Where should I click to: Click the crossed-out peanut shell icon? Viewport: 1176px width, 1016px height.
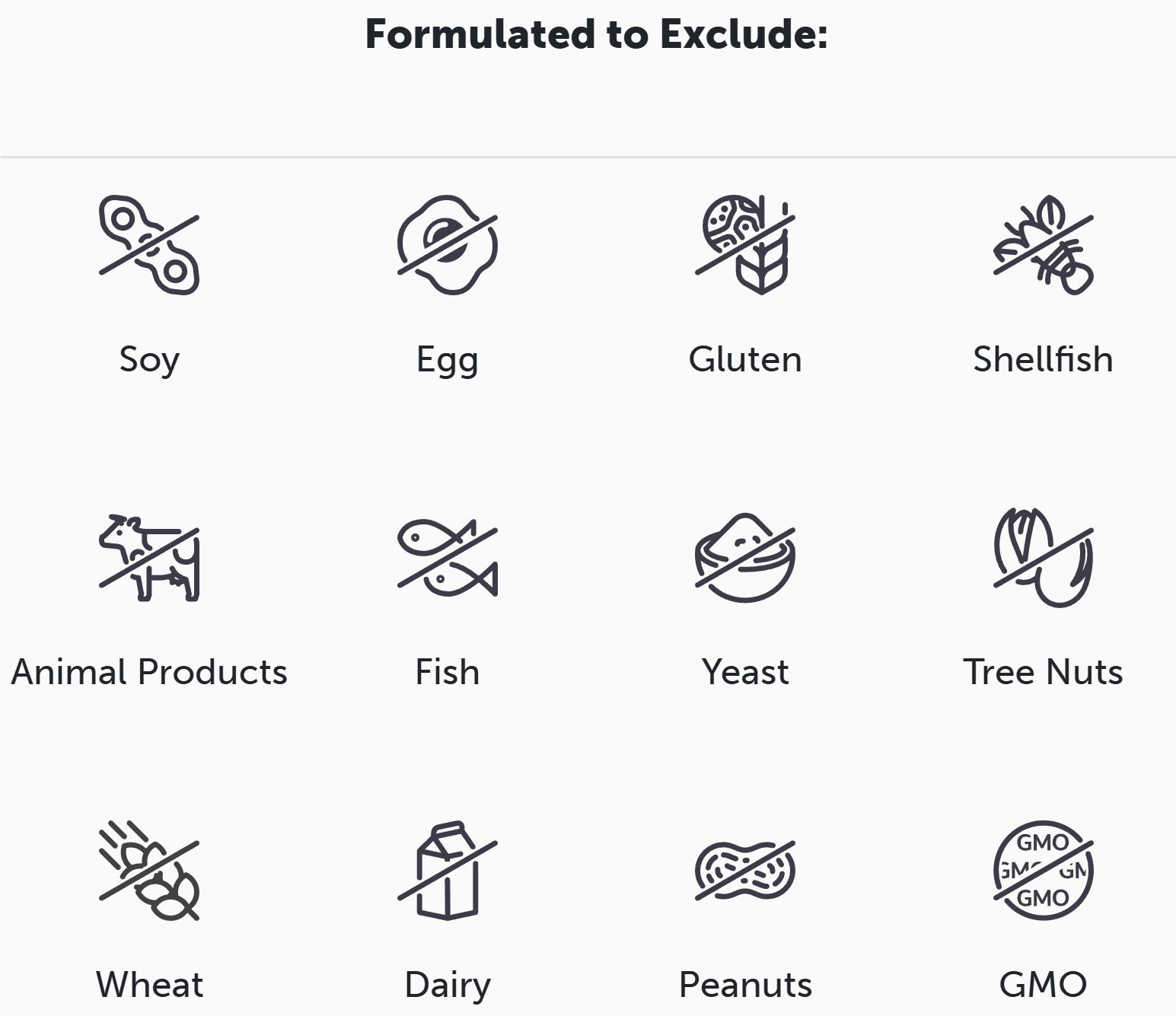click(x=745, y=871)
